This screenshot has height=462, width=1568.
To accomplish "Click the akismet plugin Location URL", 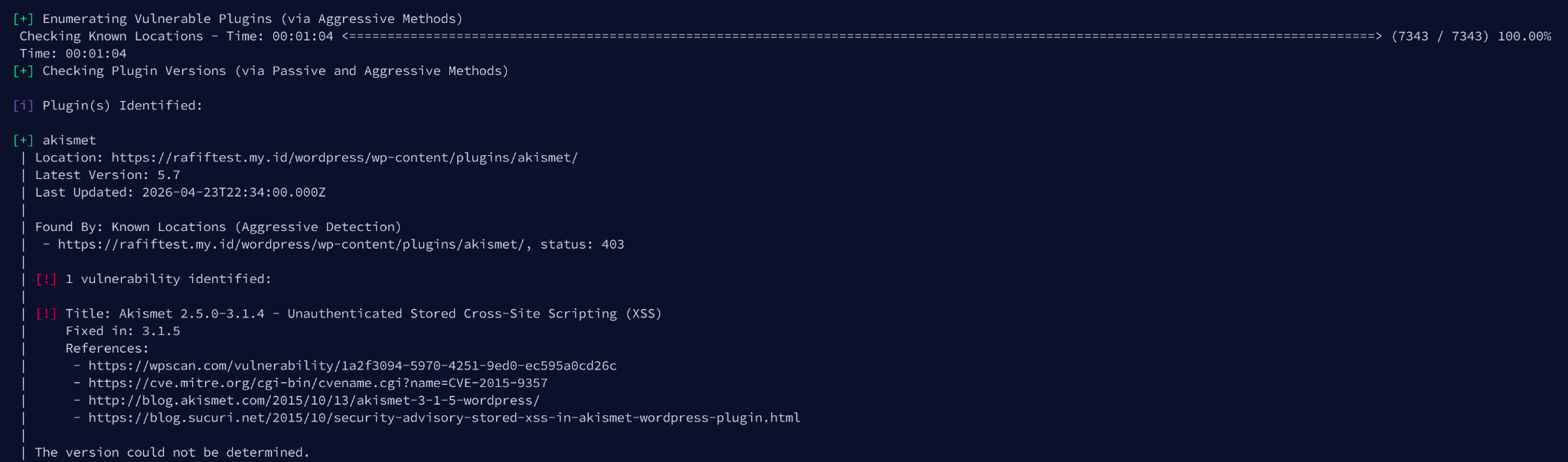I will tap(345, 158).
